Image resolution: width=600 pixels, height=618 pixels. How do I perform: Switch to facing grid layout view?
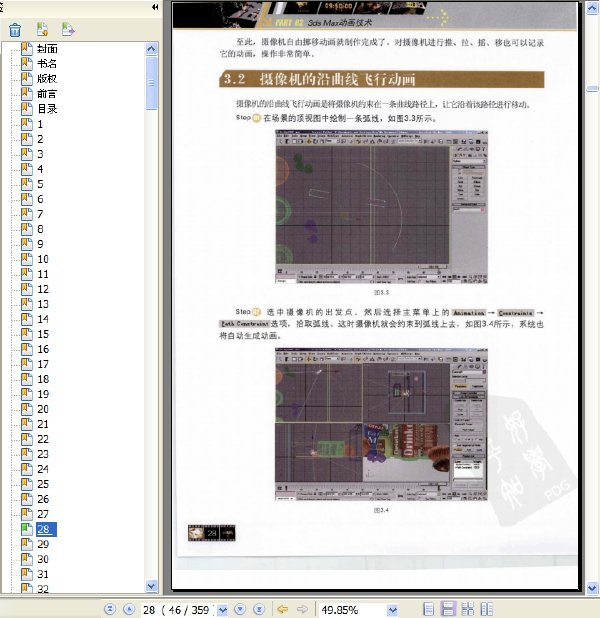(468, 609)
